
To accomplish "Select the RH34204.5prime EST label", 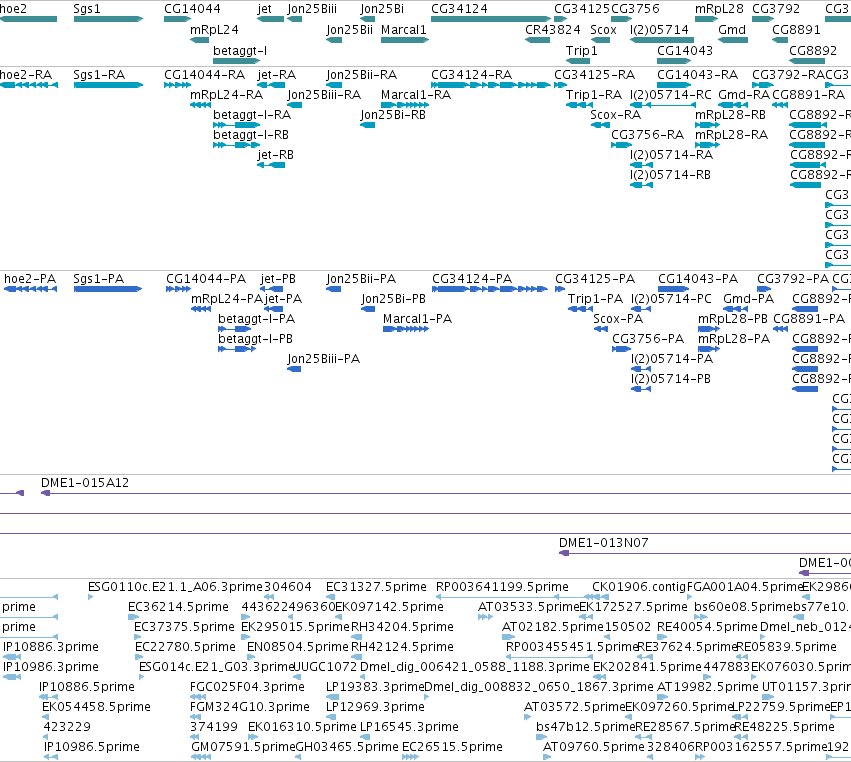I will coord(402,627).
